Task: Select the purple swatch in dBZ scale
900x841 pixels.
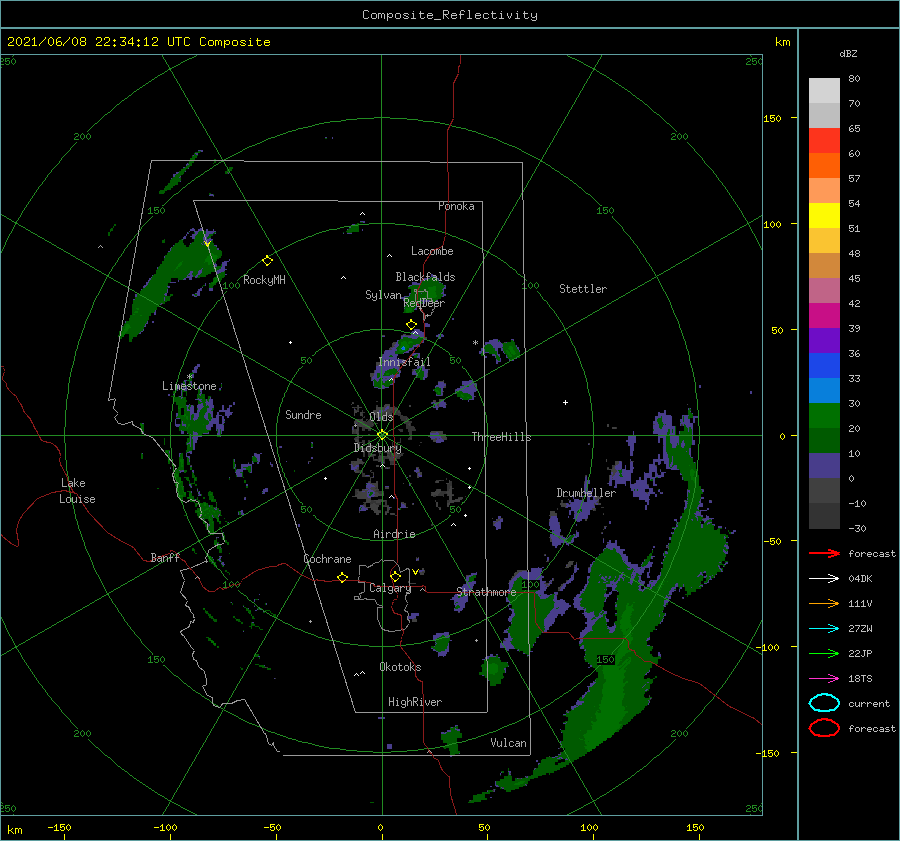Action: (x=824, y=340)
